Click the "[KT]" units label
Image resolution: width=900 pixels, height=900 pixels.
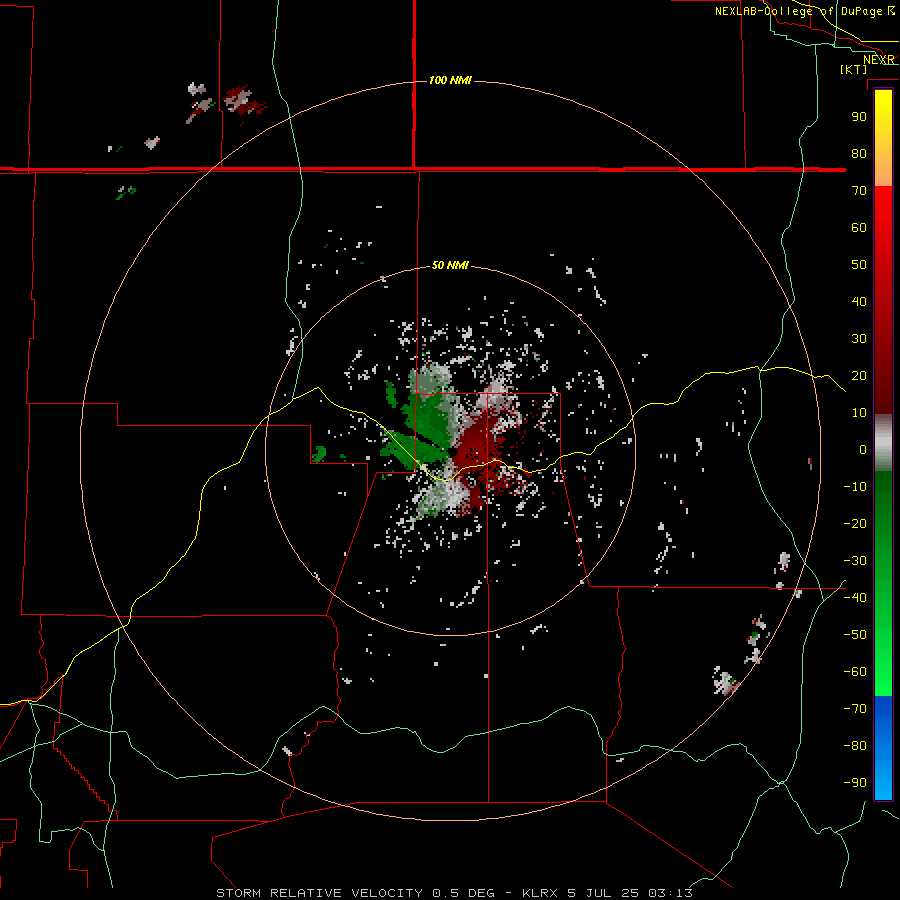coord(854,69)
